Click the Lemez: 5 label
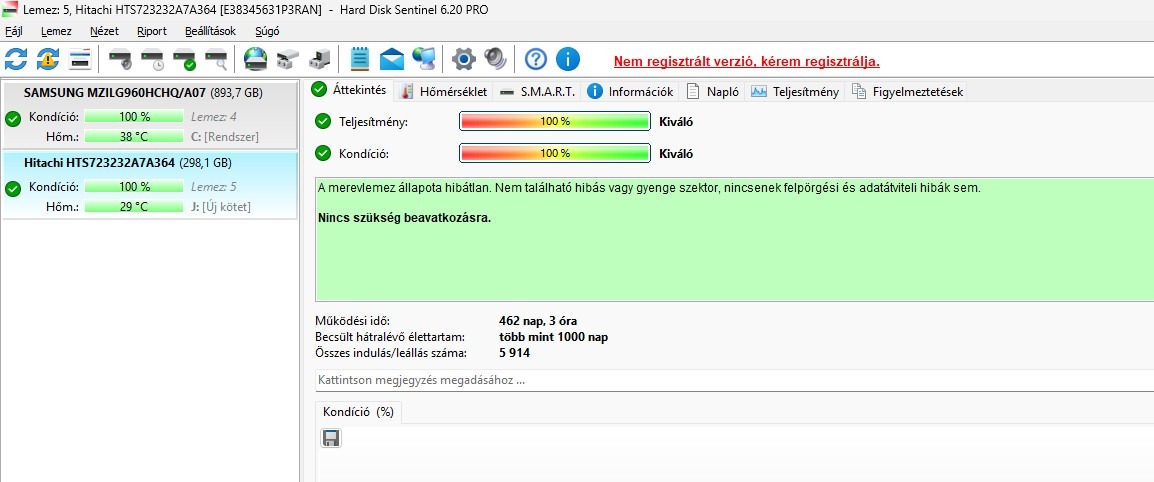This screenshot has width=1154, height=482. 213,187
